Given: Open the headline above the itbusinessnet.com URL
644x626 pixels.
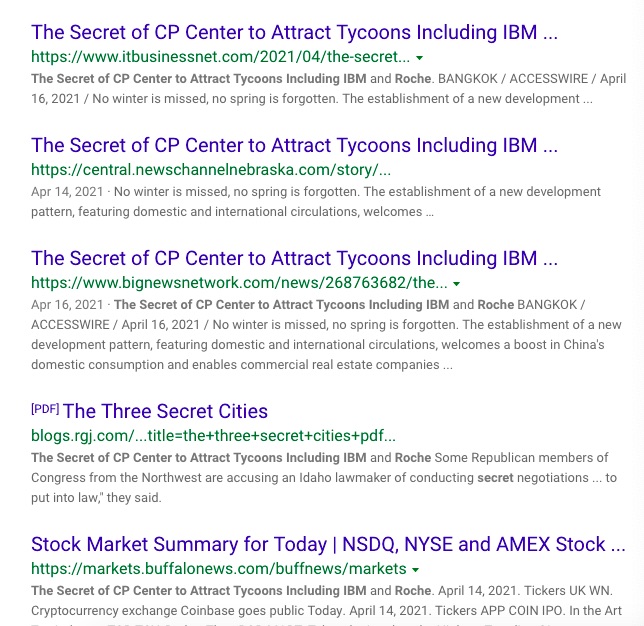Looking at the screenshot, I should pyautogui.click(x=294, y=32).
